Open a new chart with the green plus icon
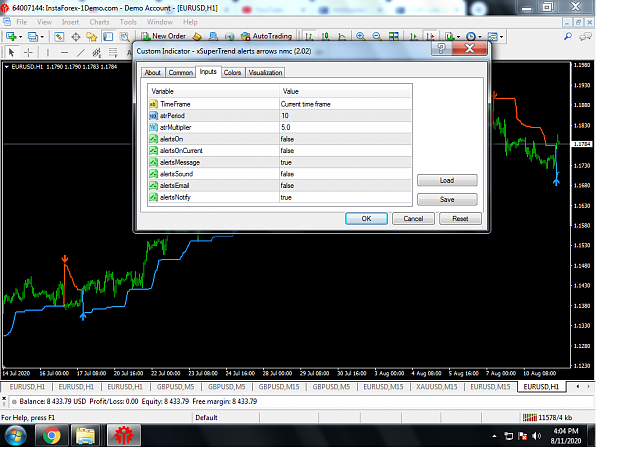This screenshot has height=469, width=625. tap(10, 37)
